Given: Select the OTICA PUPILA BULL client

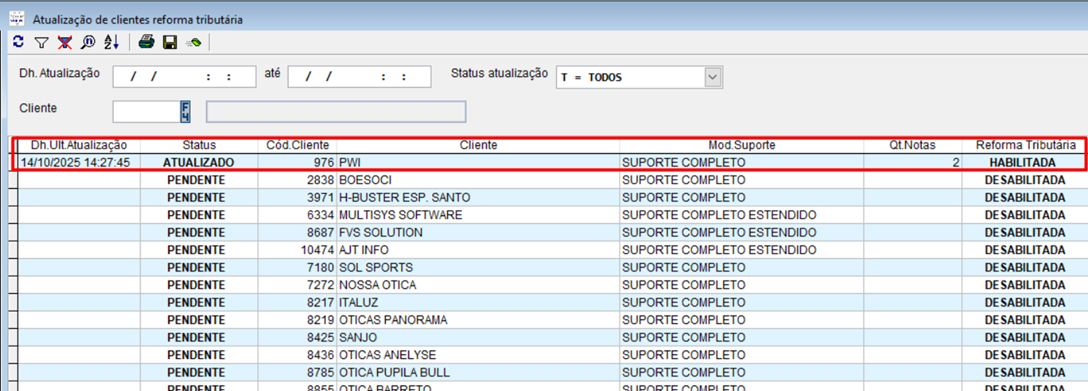Looking at the screenshot, I should point(479,372).
